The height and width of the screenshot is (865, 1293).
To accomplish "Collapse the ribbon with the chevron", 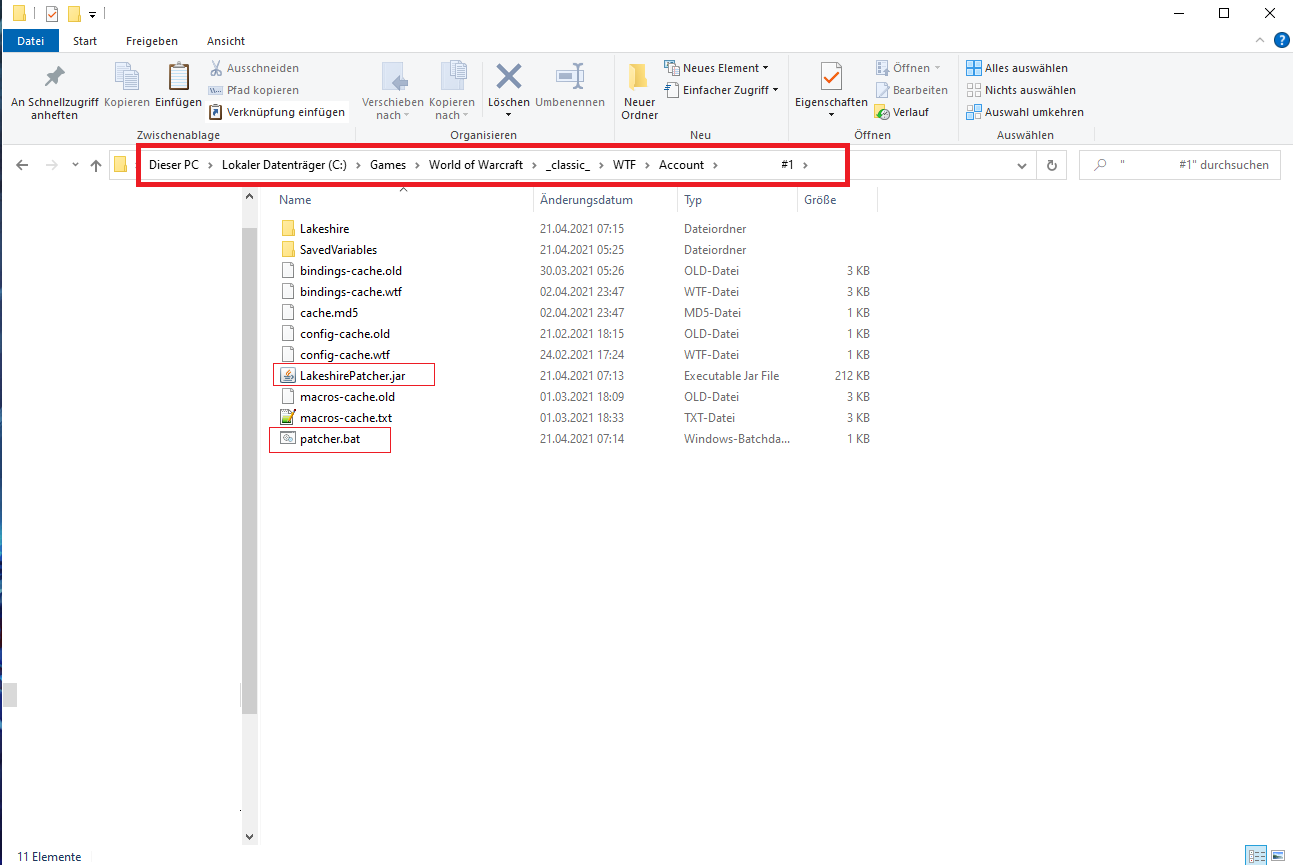I will tap(1262, 41).
